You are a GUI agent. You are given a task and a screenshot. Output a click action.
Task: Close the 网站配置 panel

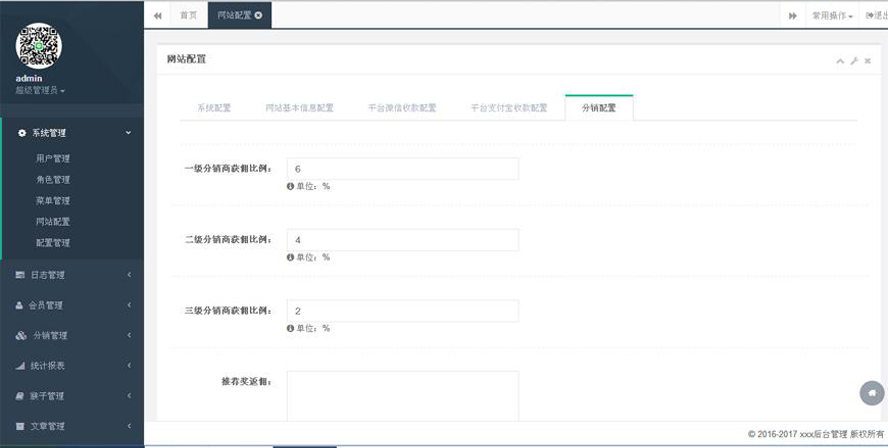tap(868, 61)
